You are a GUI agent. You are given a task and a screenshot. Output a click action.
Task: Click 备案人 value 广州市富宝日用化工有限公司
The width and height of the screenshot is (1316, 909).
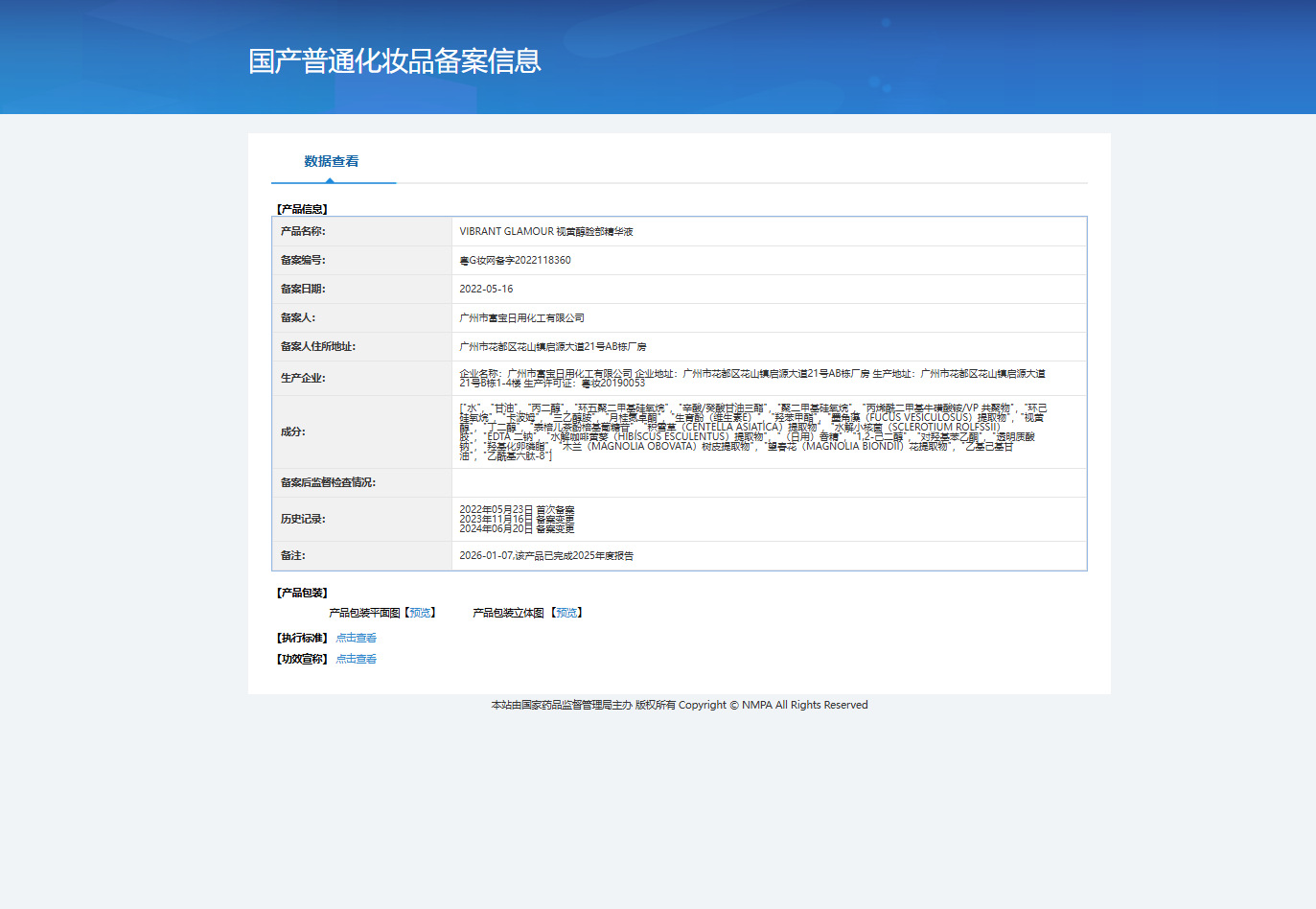coord(521,317)
